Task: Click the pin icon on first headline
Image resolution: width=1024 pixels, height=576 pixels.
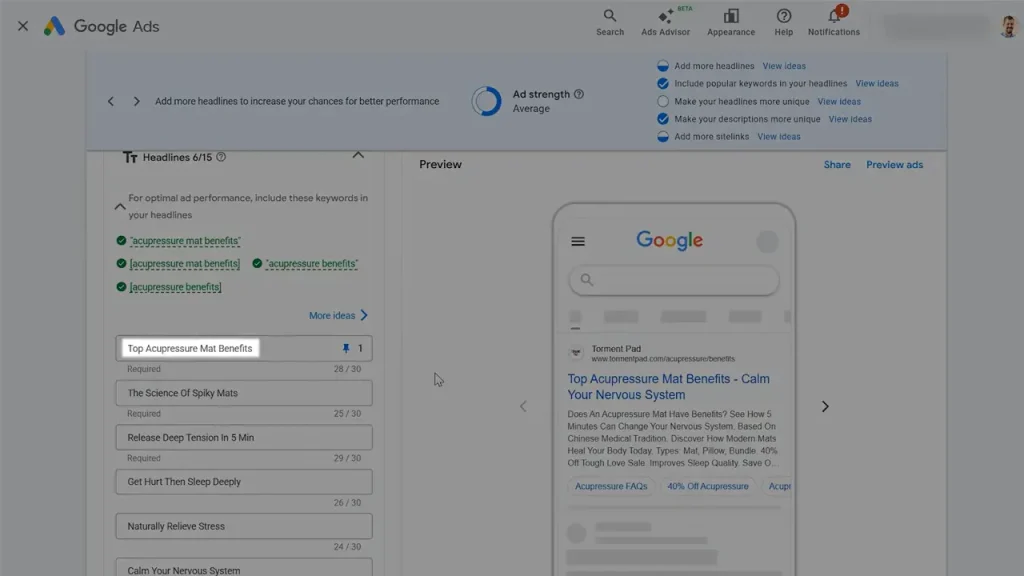Action: click(x=346, y=349)
